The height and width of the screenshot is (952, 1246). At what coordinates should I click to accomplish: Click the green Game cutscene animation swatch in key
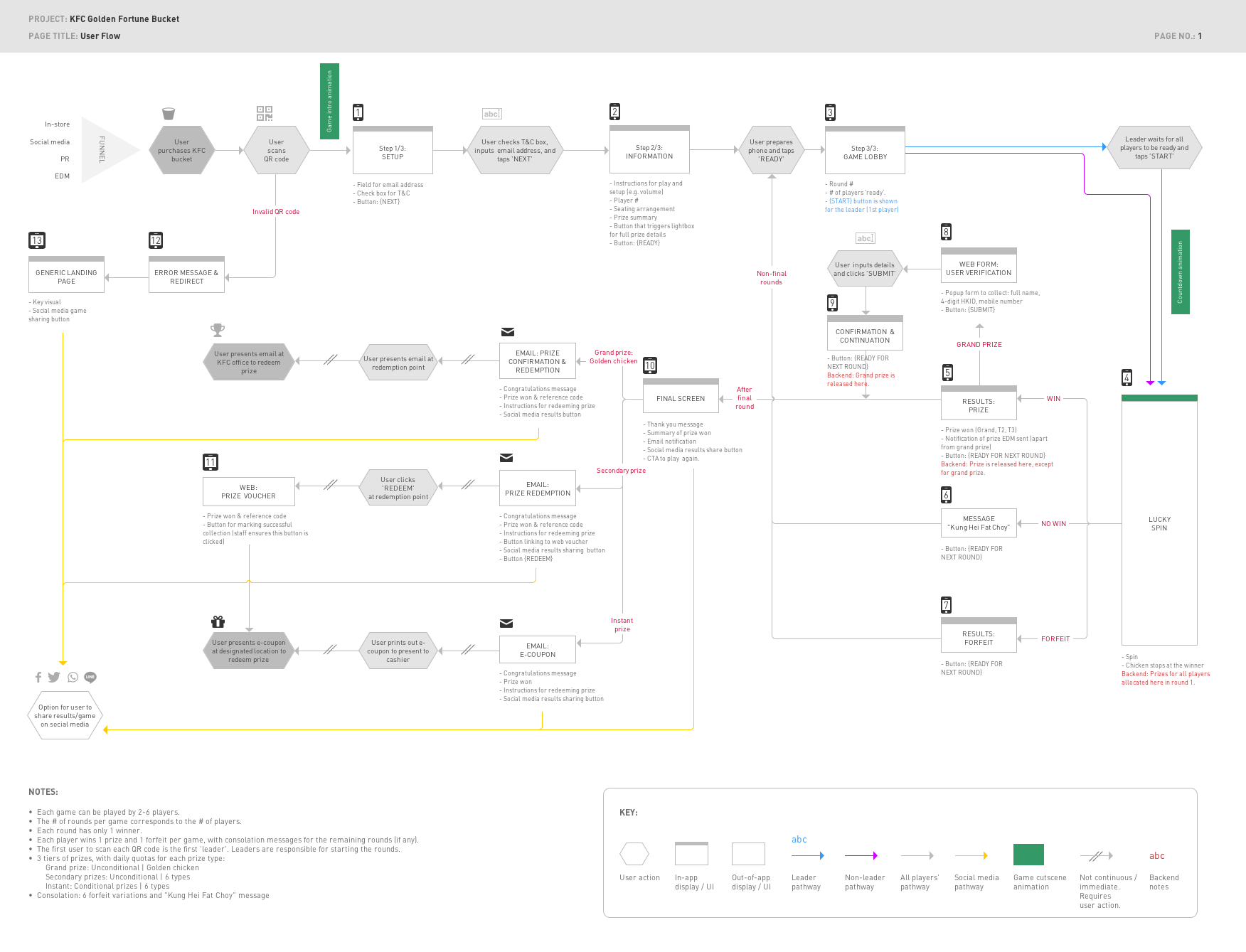(x=1028, y=855)
